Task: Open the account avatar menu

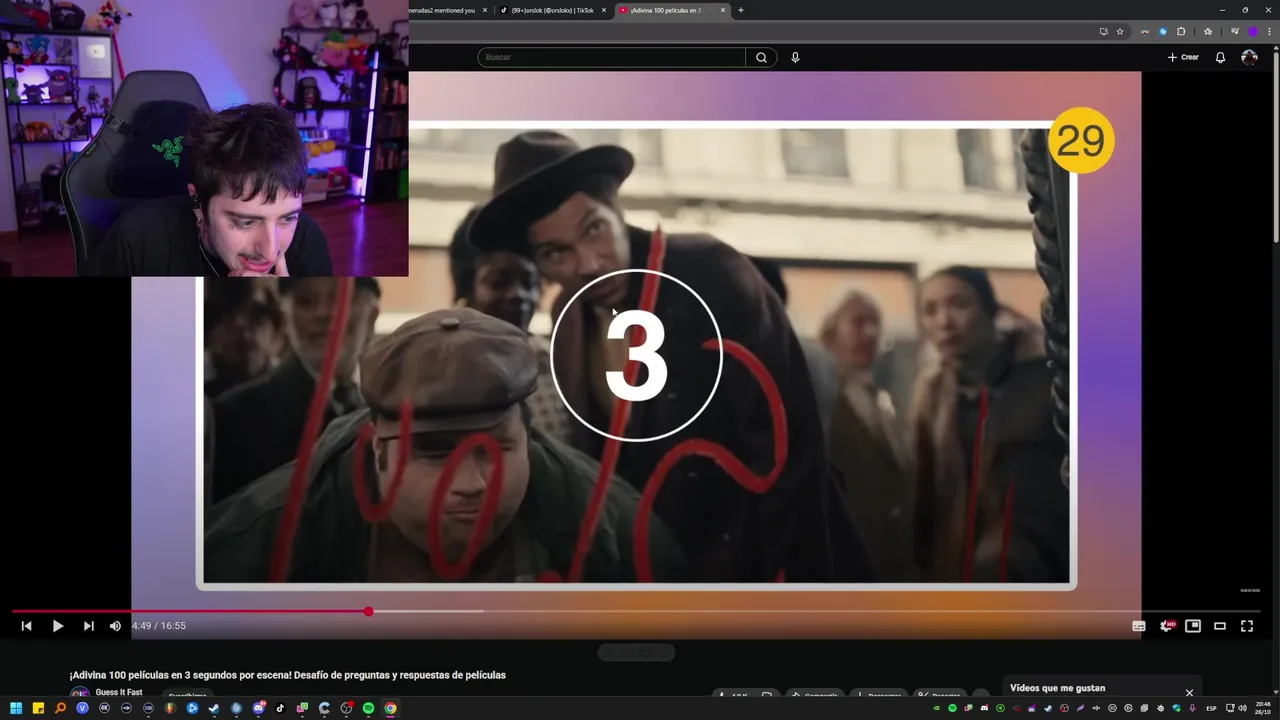Action: click(1249, 57)
